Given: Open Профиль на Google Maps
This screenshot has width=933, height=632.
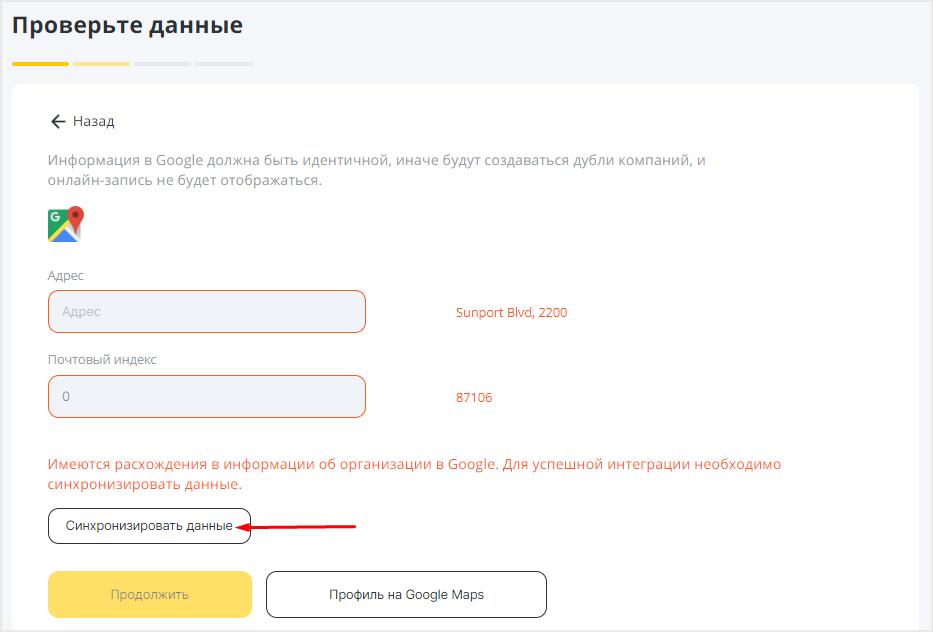Looking at the screenshot, I should 406,595.
